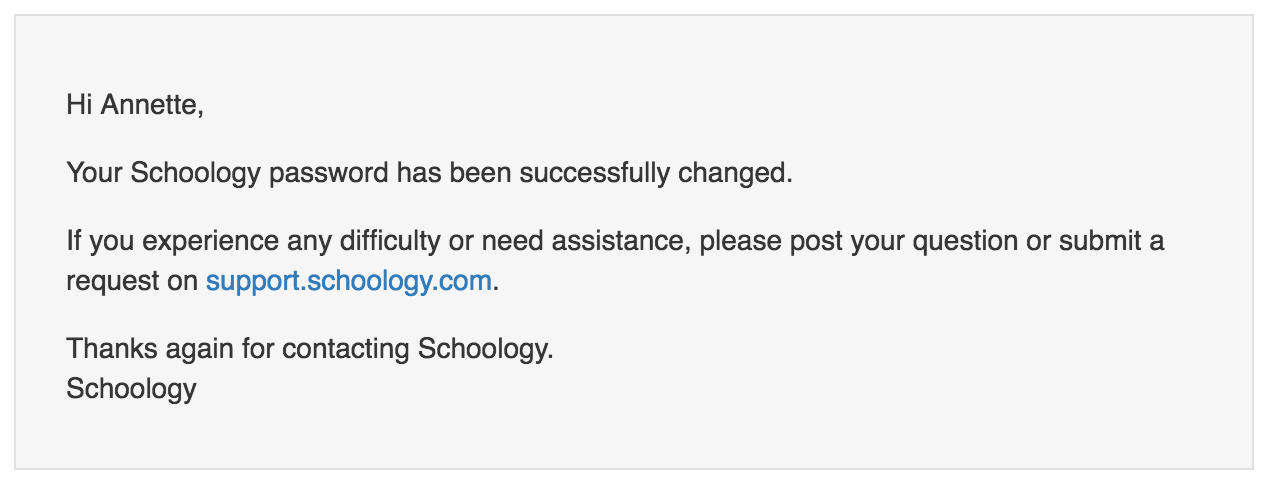
Task: Click the word 'password' in the message
Action: coord(329,174)
